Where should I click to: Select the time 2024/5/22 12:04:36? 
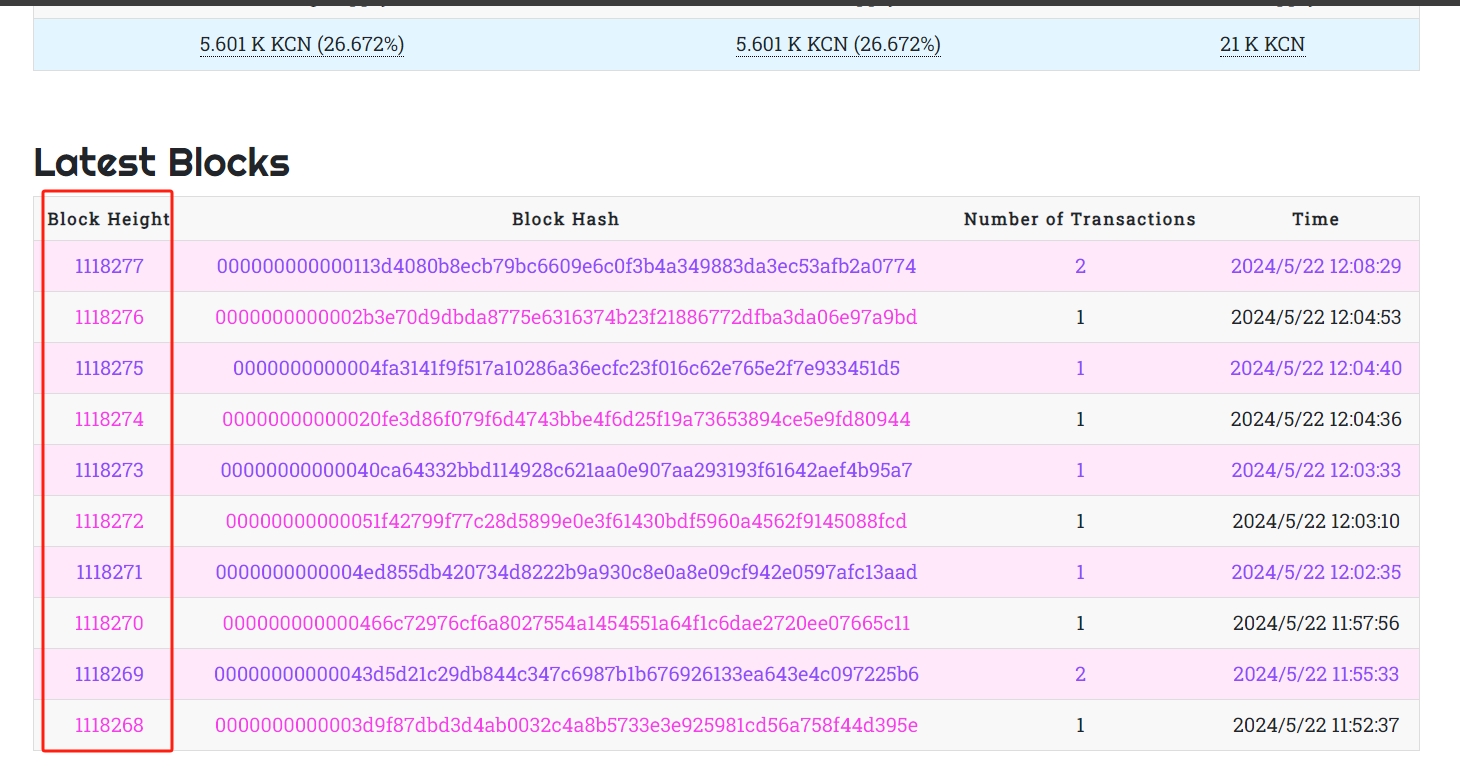[1315, 420]
